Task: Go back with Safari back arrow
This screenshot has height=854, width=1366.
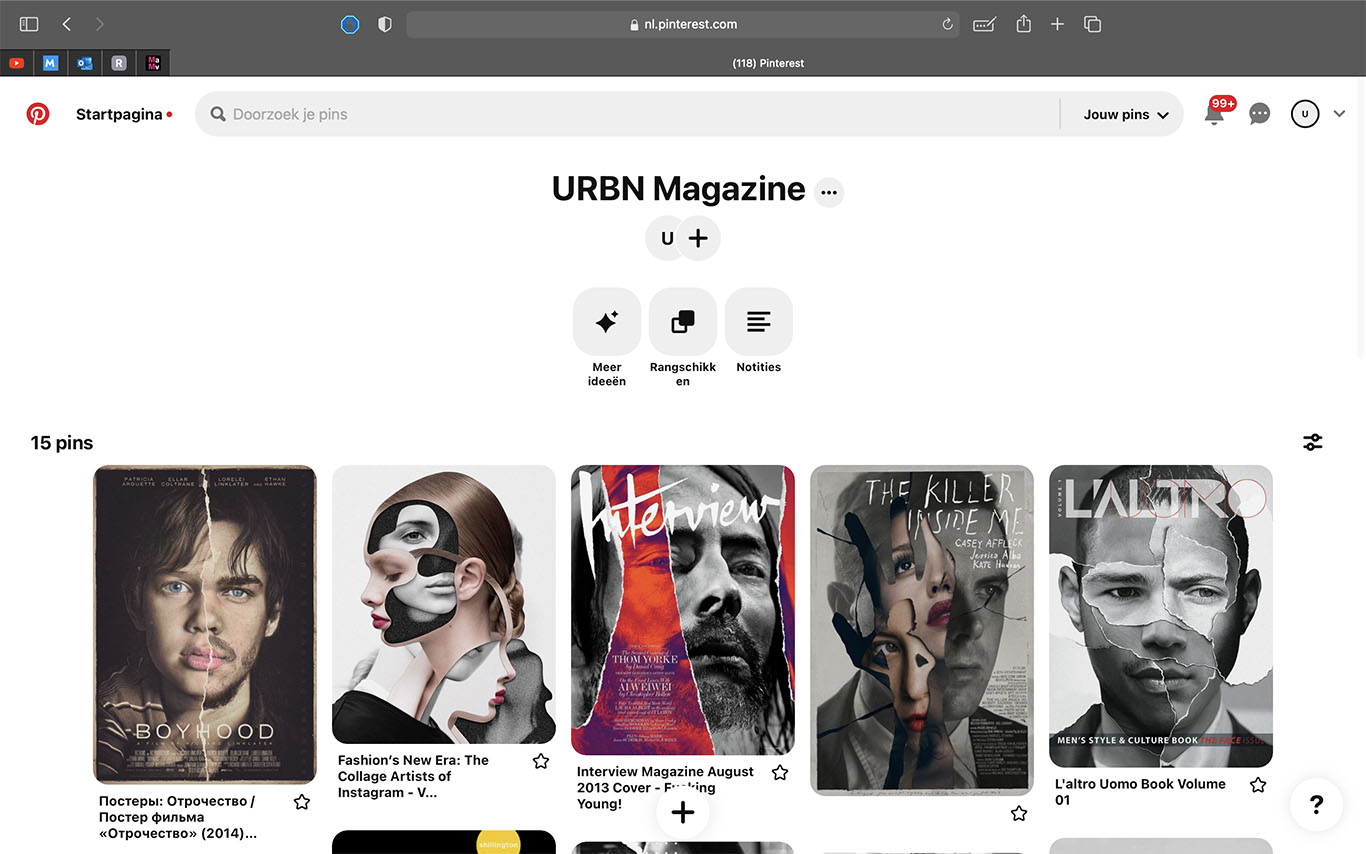Action: click(66, 24)
